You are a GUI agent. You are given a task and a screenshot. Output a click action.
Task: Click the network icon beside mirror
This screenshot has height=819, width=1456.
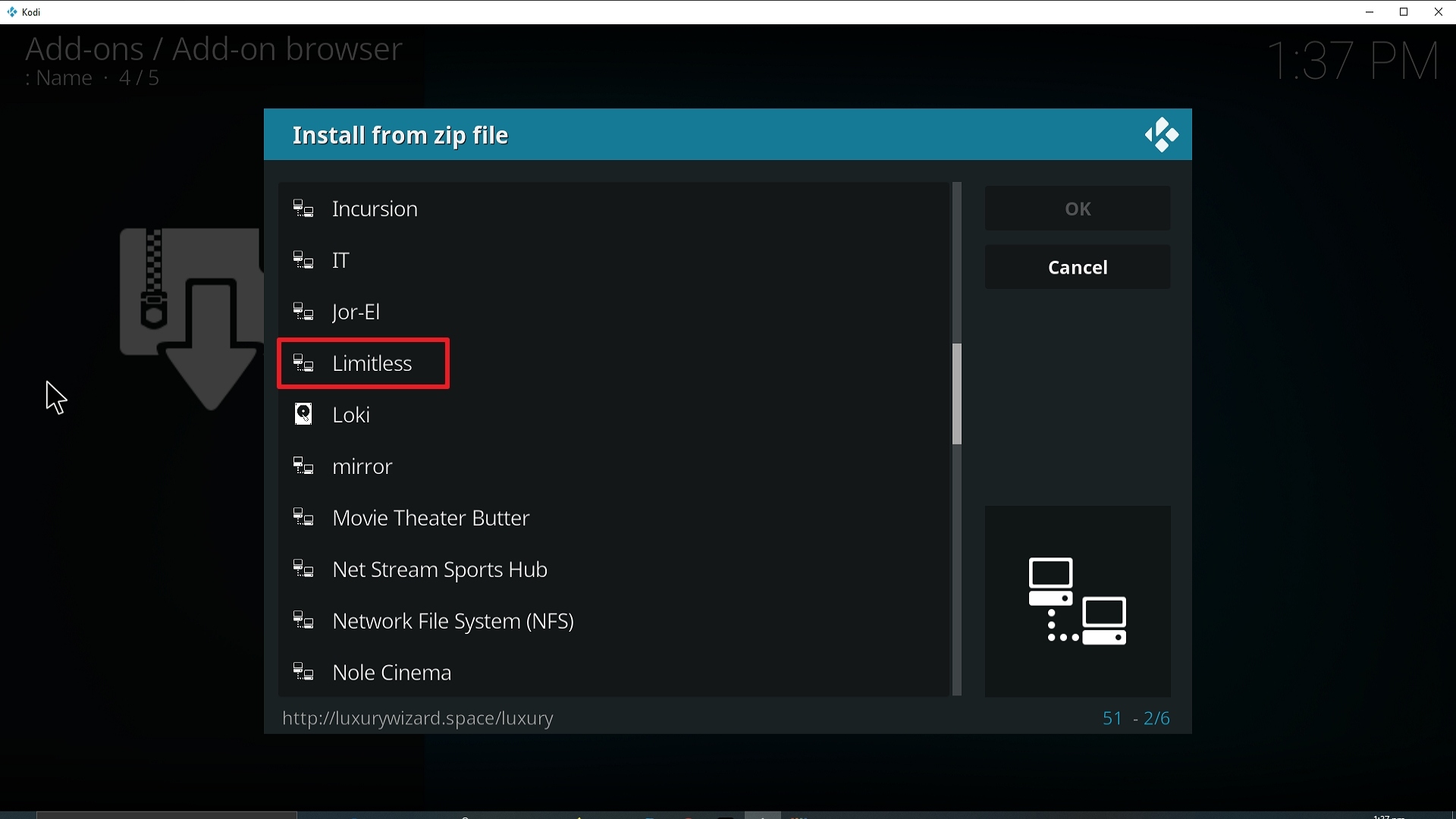click(x=303, y=466)
